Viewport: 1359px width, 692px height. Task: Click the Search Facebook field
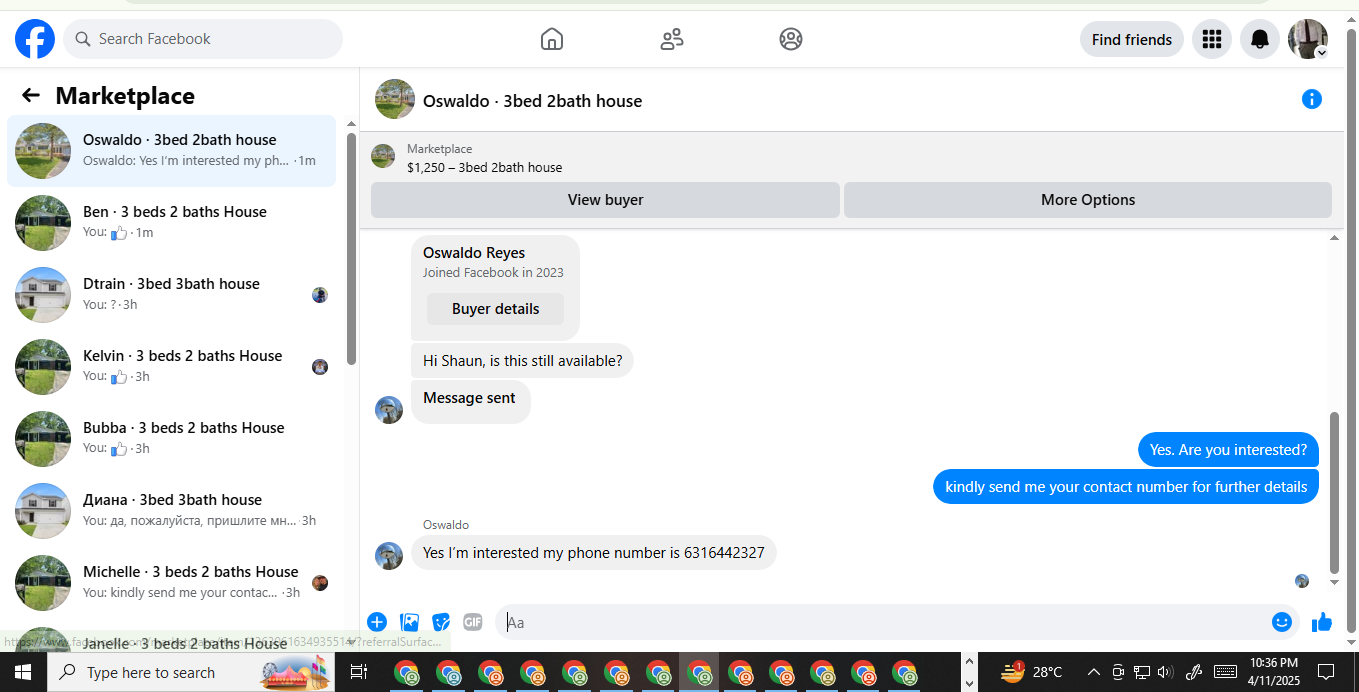pyautogui.click(x=204, y=39)
